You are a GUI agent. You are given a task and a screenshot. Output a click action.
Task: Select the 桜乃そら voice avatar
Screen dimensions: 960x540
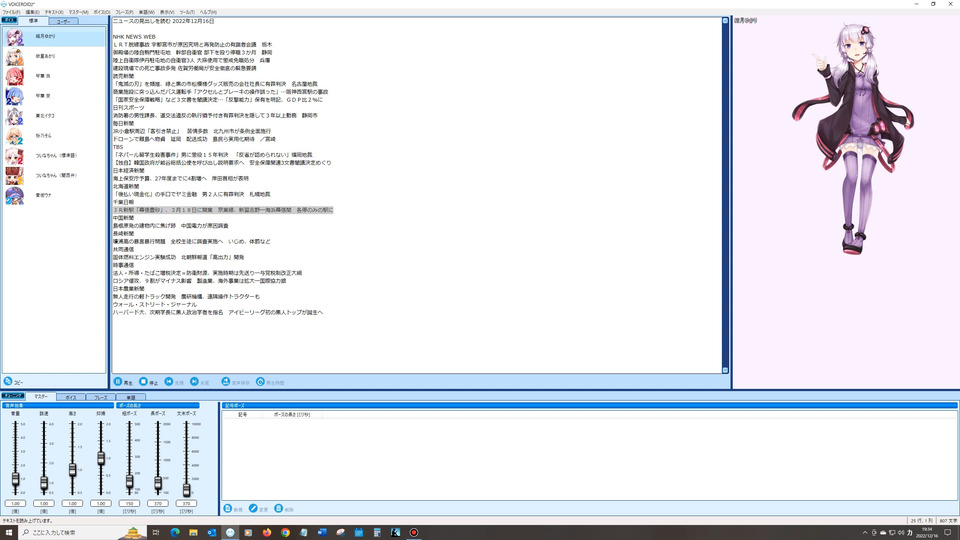[14, 136]
